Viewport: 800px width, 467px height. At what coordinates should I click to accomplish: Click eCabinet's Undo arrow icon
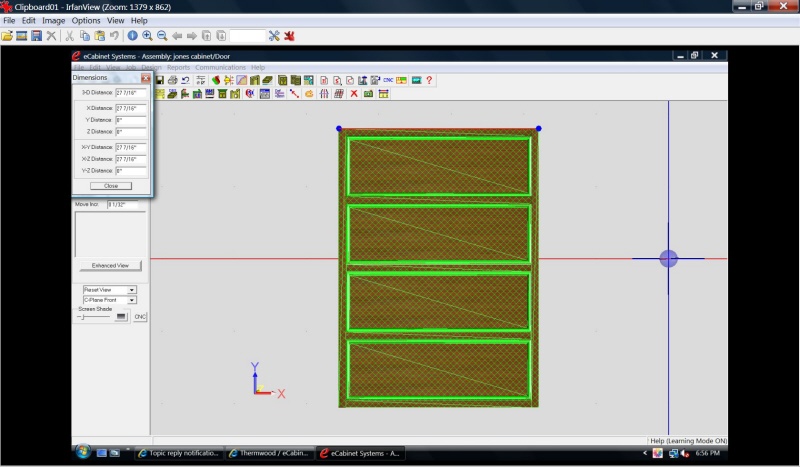tap(185, 80)
